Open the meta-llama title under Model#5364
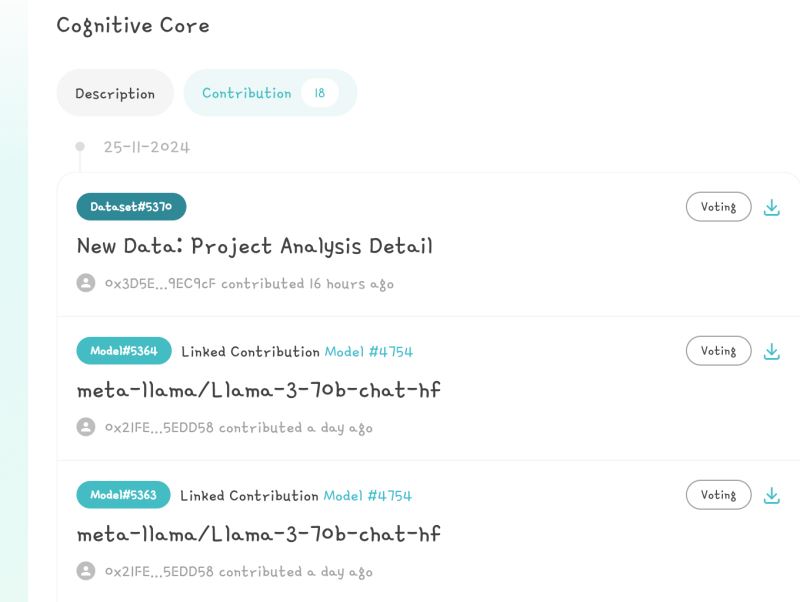This screenshot has height=602, width=800. tap(258, 390)
